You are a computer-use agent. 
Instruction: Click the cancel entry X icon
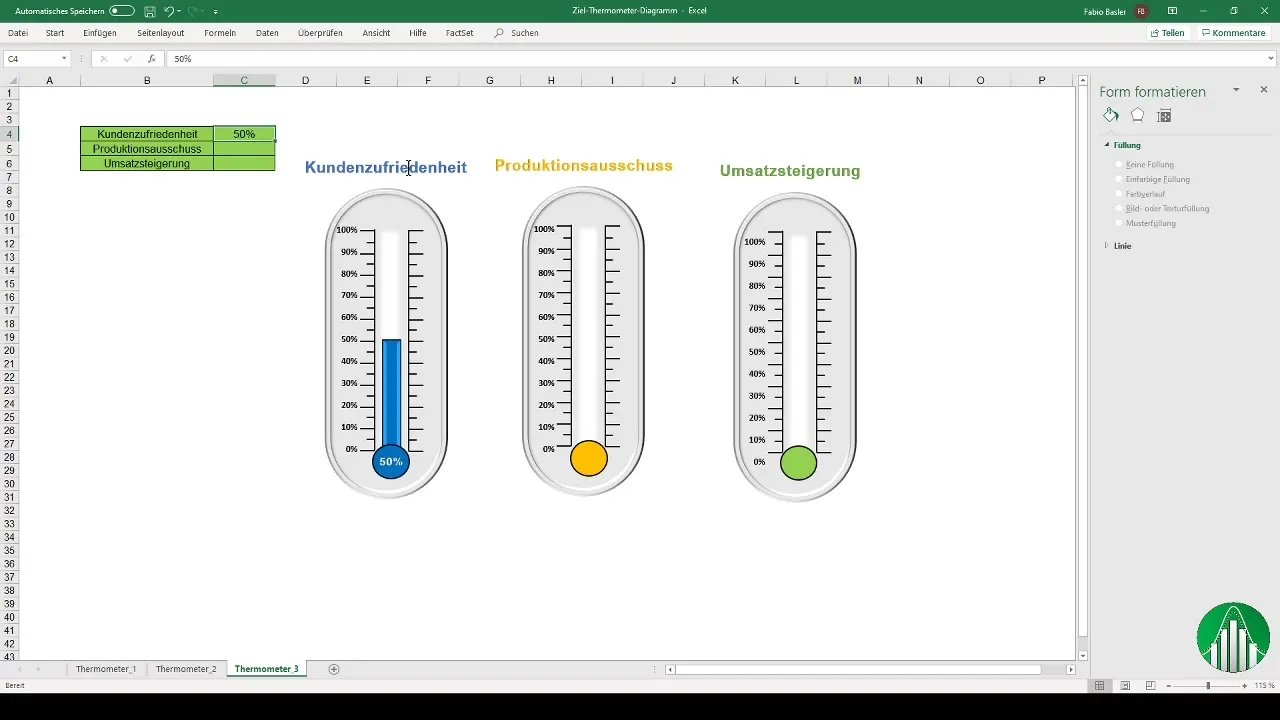103,59
